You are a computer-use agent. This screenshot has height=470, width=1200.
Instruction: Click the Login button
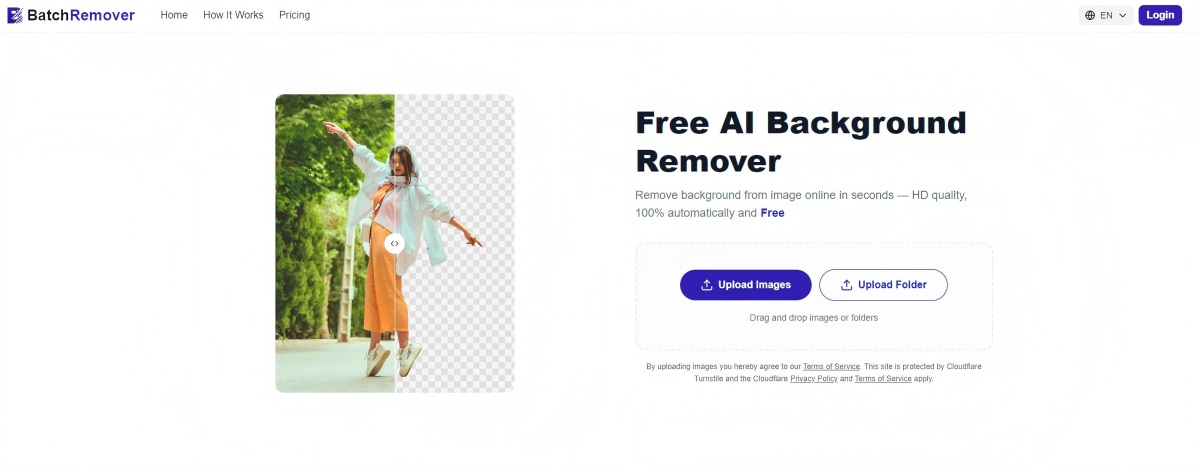click(x=1160, y=15)
